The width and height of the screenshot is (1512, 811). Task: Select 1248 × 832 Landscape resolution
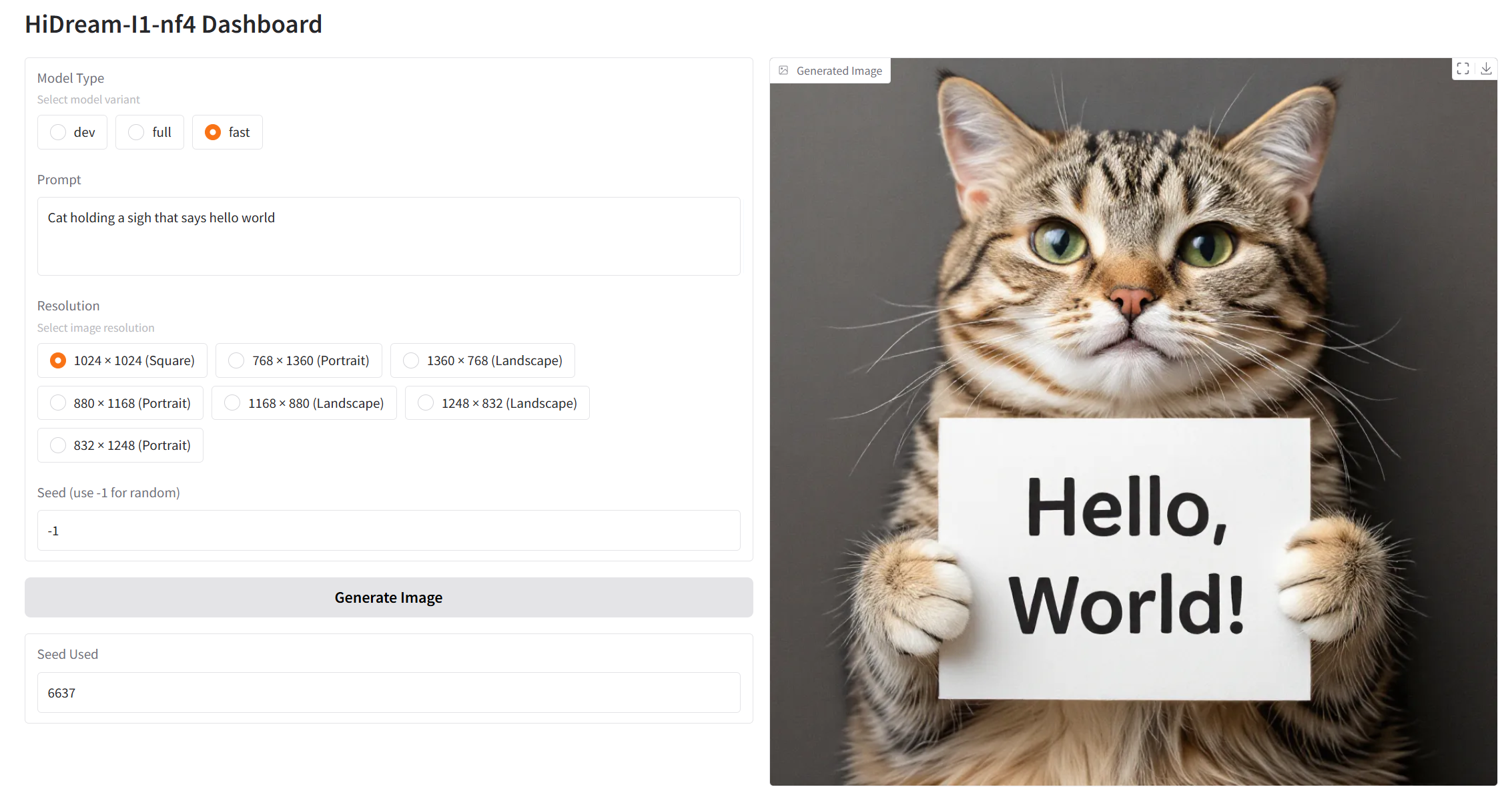pos(426,403)
